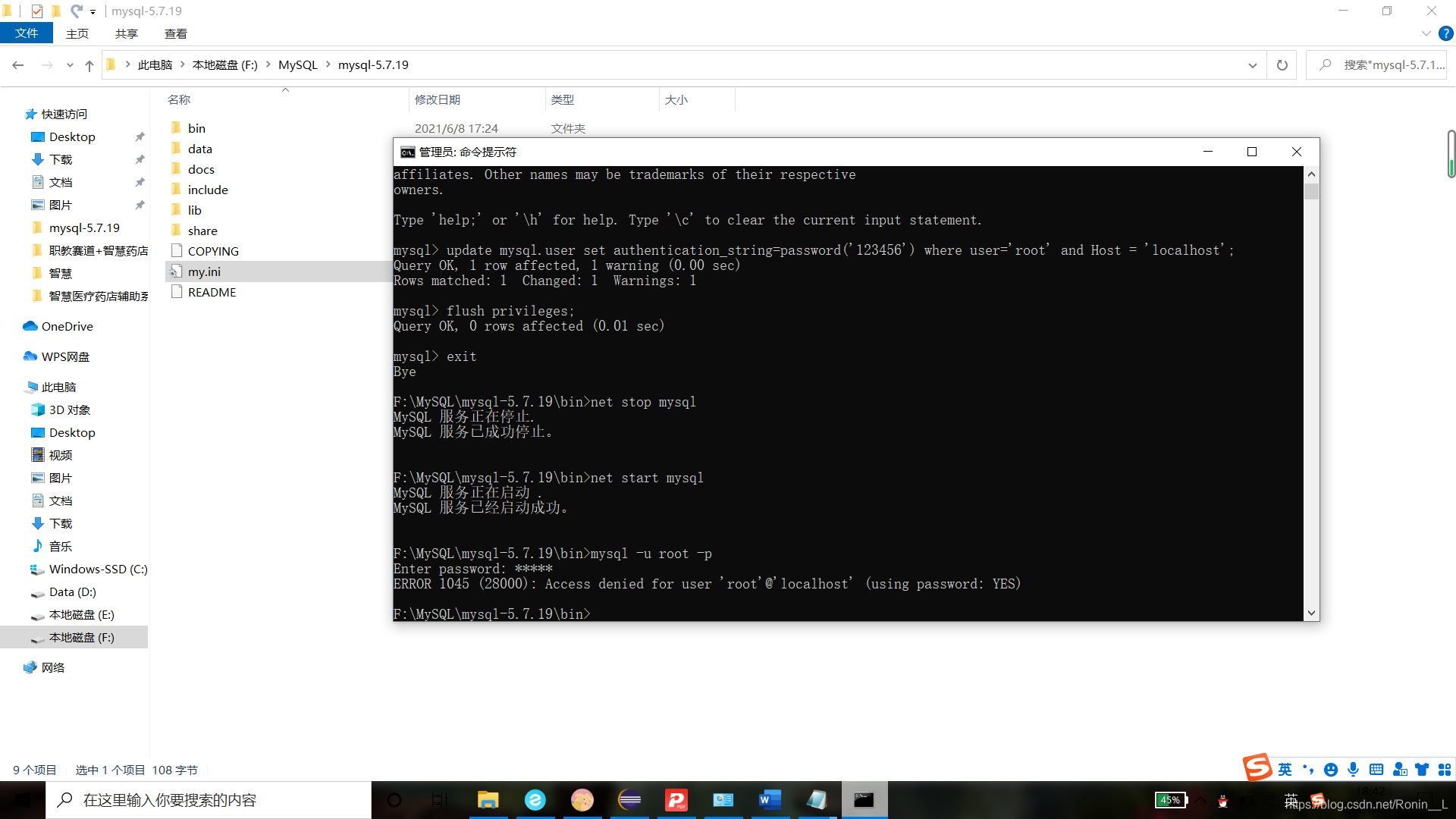Click the command prompt title bar icon

coord(407,152)
